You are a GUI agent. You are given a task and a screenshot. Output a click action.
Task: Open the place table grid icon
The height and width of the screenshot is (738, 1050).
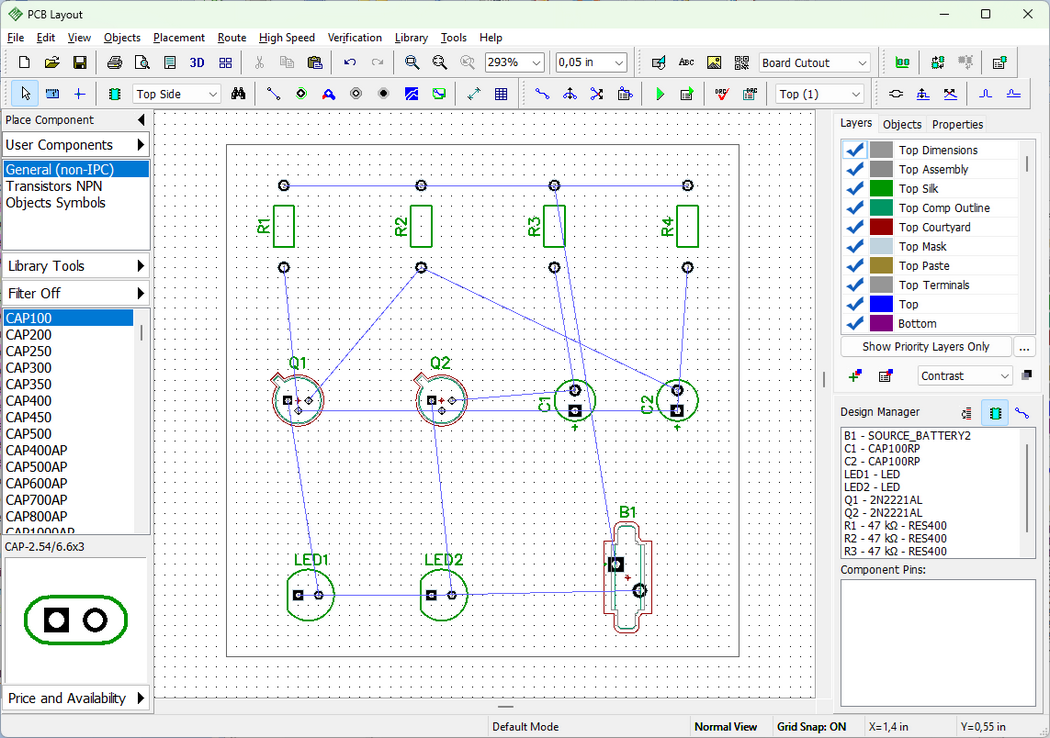(x=501, y=94)
